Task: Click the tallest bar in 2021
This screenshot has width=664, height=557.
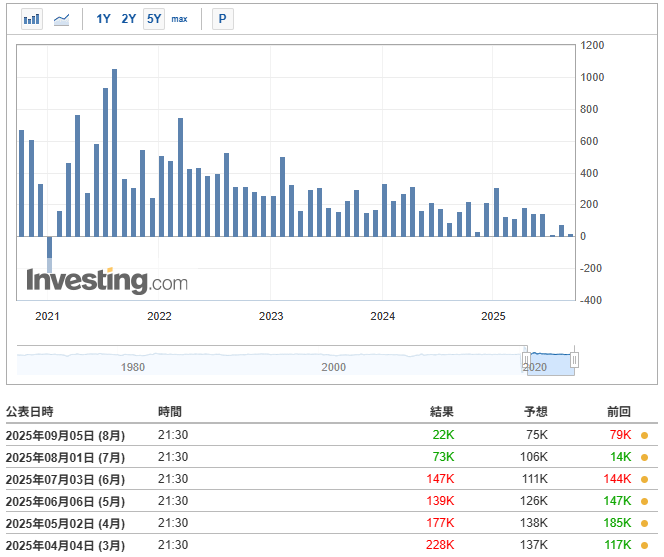Action: point(114,152)
